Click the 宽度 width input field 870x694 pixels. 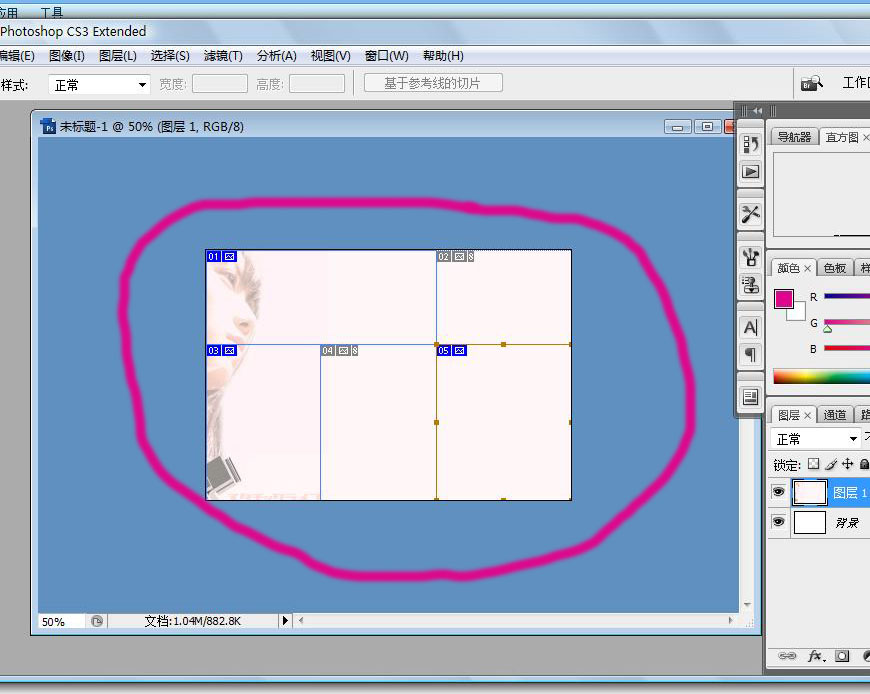(220, 84)
